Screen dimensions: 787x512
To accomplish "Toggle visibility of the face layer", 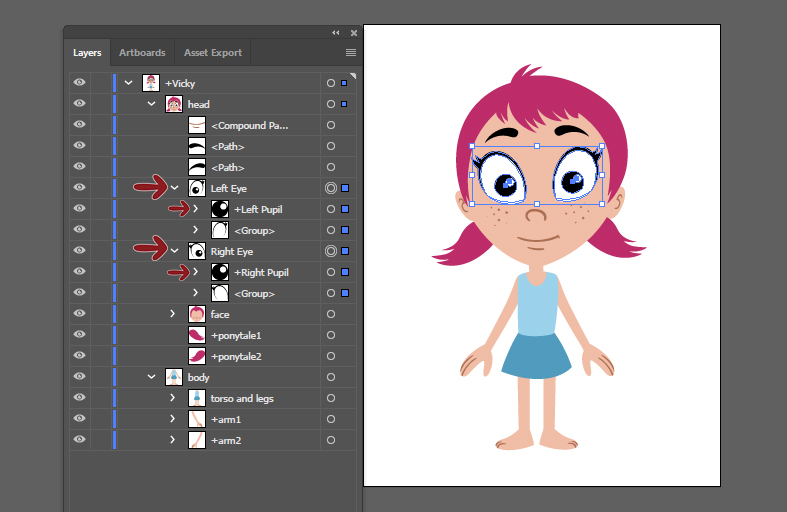I will (x=80, y=314).
